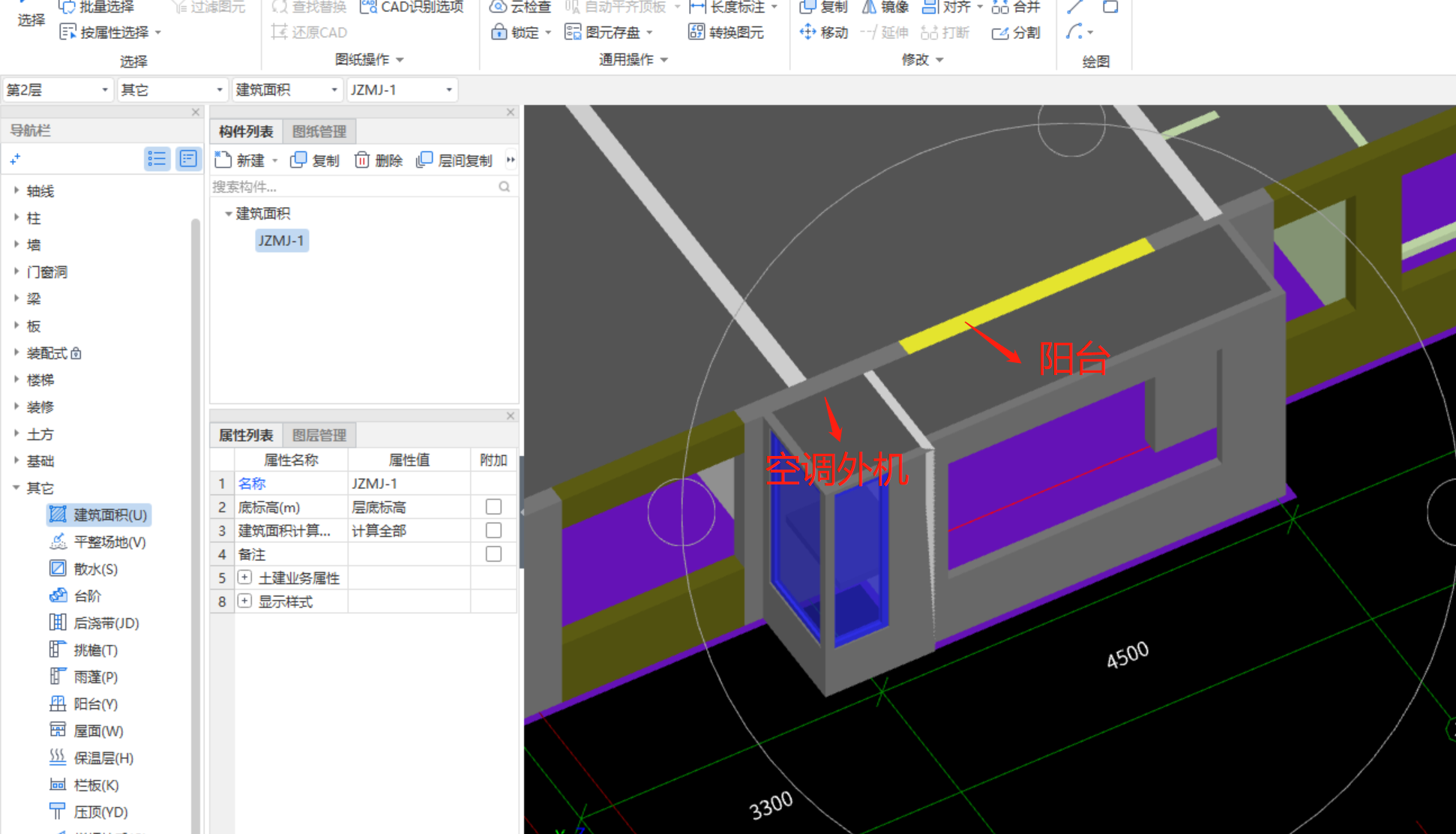Close the navigation bar panel
Screen dimensions: 1456x834
(196, 112)
